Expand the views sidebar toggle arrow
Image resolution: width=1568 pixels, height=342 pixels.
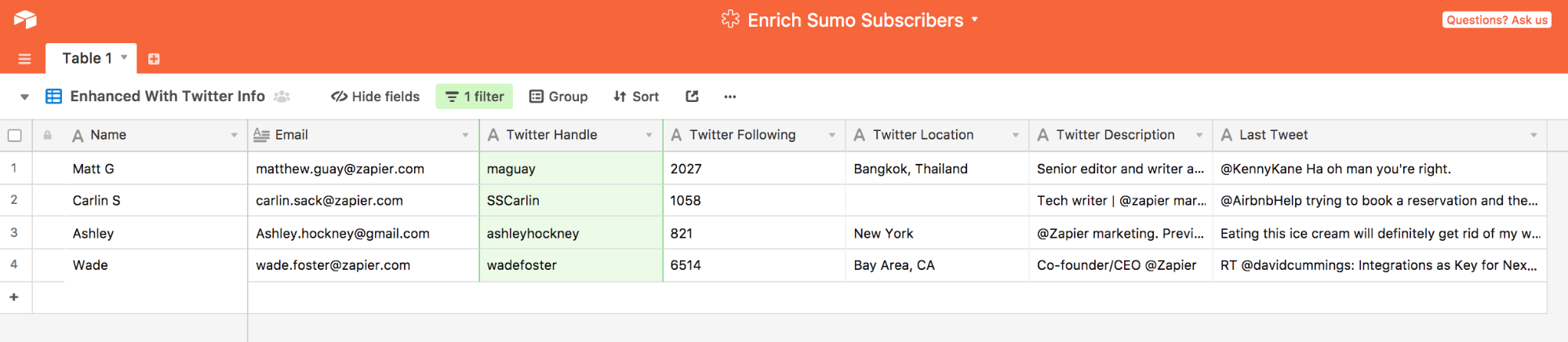(x=24, y=97)
